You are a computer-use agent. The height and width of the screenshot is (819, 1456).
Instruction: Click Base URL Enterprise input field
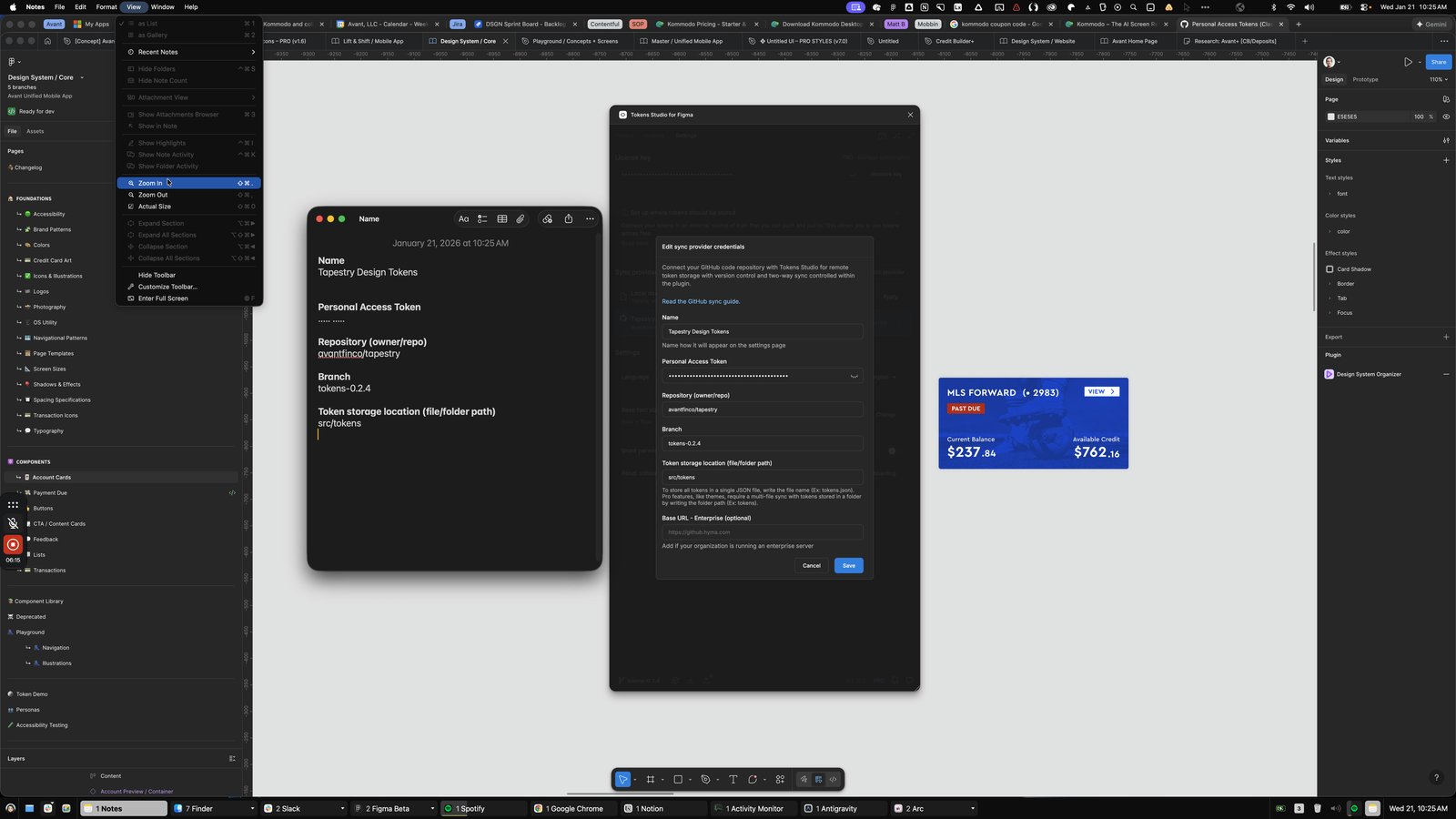[x=762, y=532]
